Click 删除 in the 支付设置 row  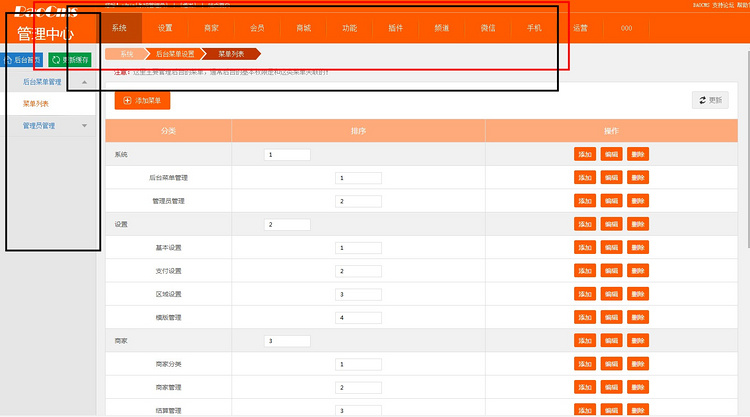pos(638,271)
